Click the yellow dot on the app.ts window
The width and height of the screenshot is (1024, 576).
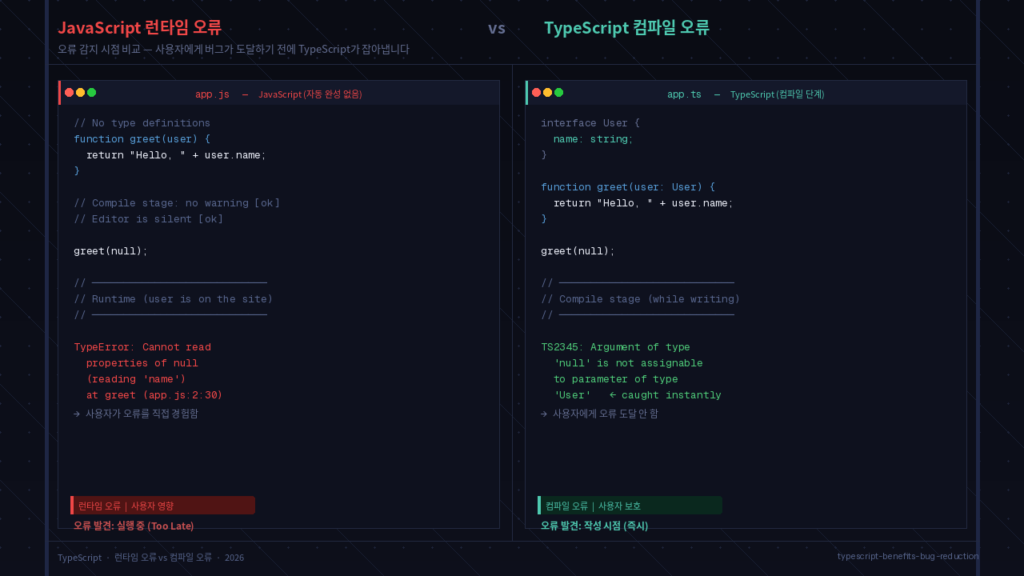point(547,92)
